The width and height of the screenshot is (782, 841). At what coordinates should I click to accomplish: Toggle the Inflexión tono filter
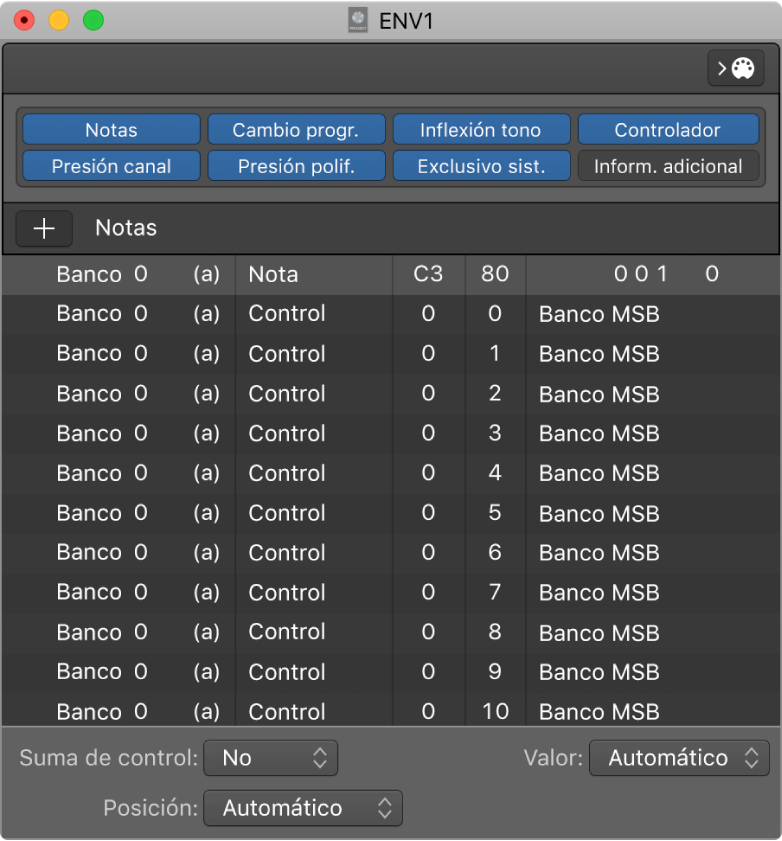(x=480, y=130)
